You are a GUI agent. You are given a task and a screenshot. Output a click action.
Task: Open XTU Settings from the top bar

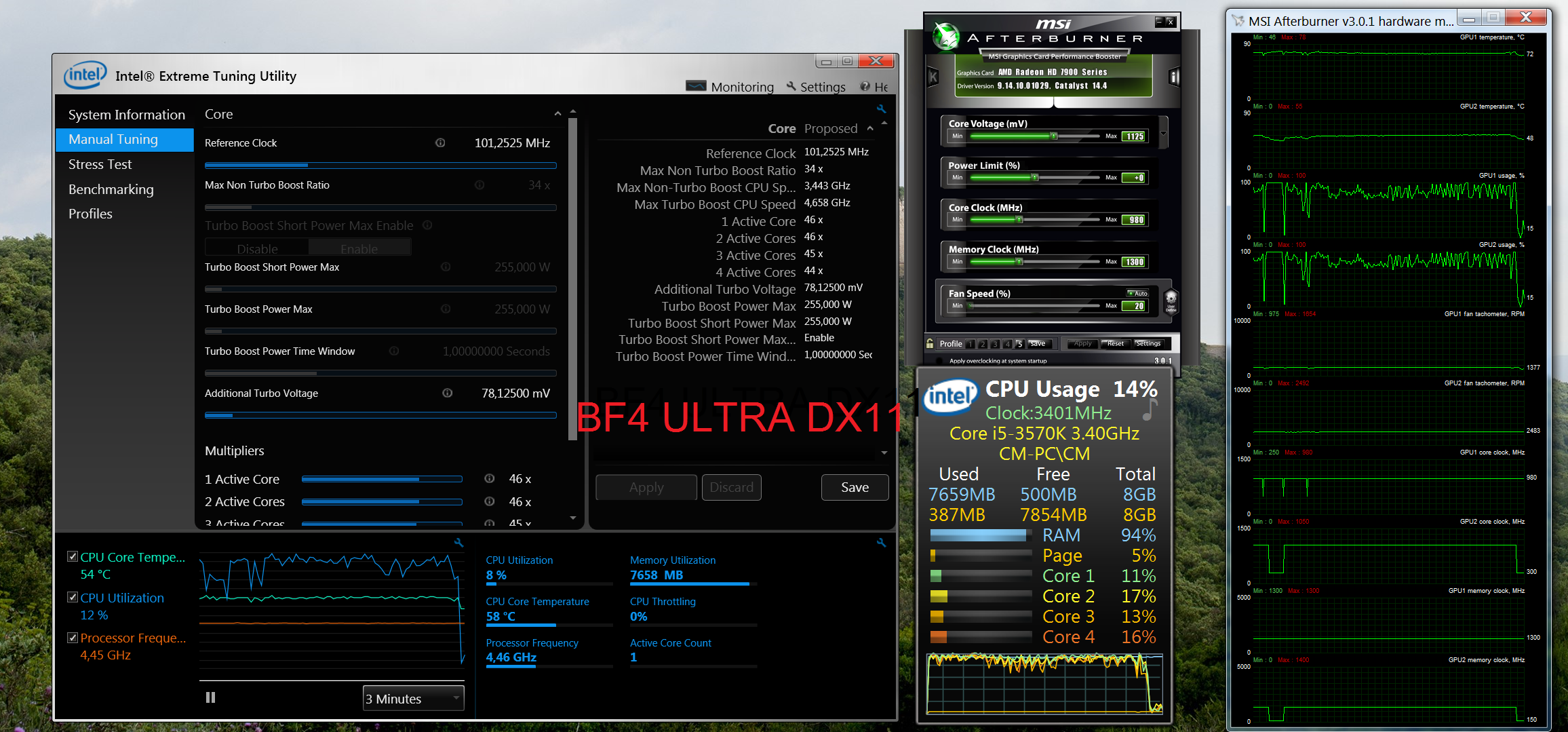[x=816, y=87]
